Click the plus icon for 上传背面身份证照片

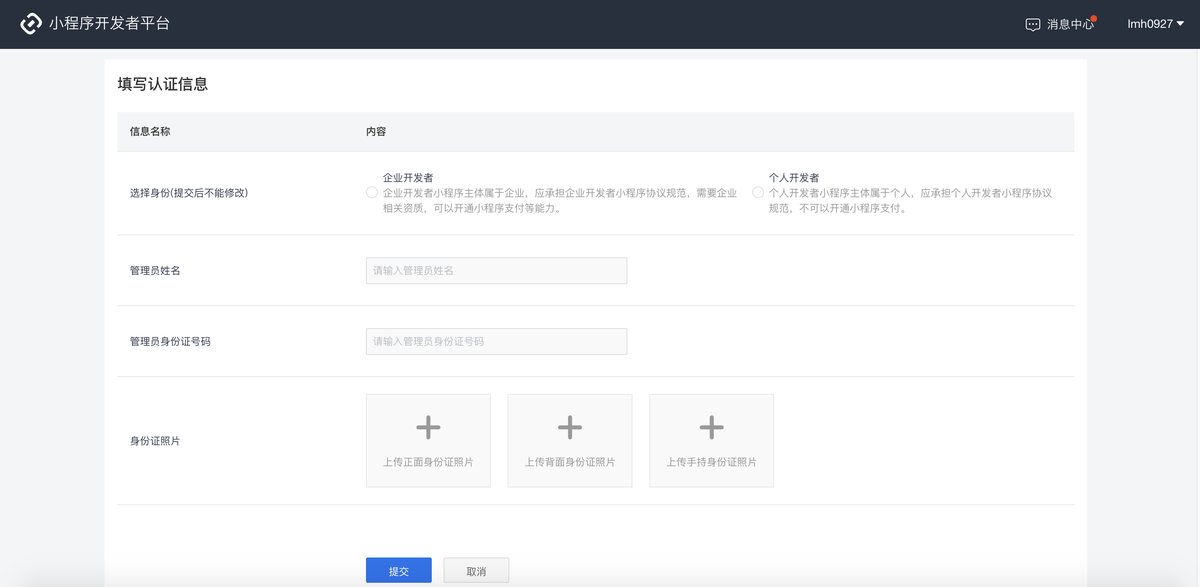[570, 428]
